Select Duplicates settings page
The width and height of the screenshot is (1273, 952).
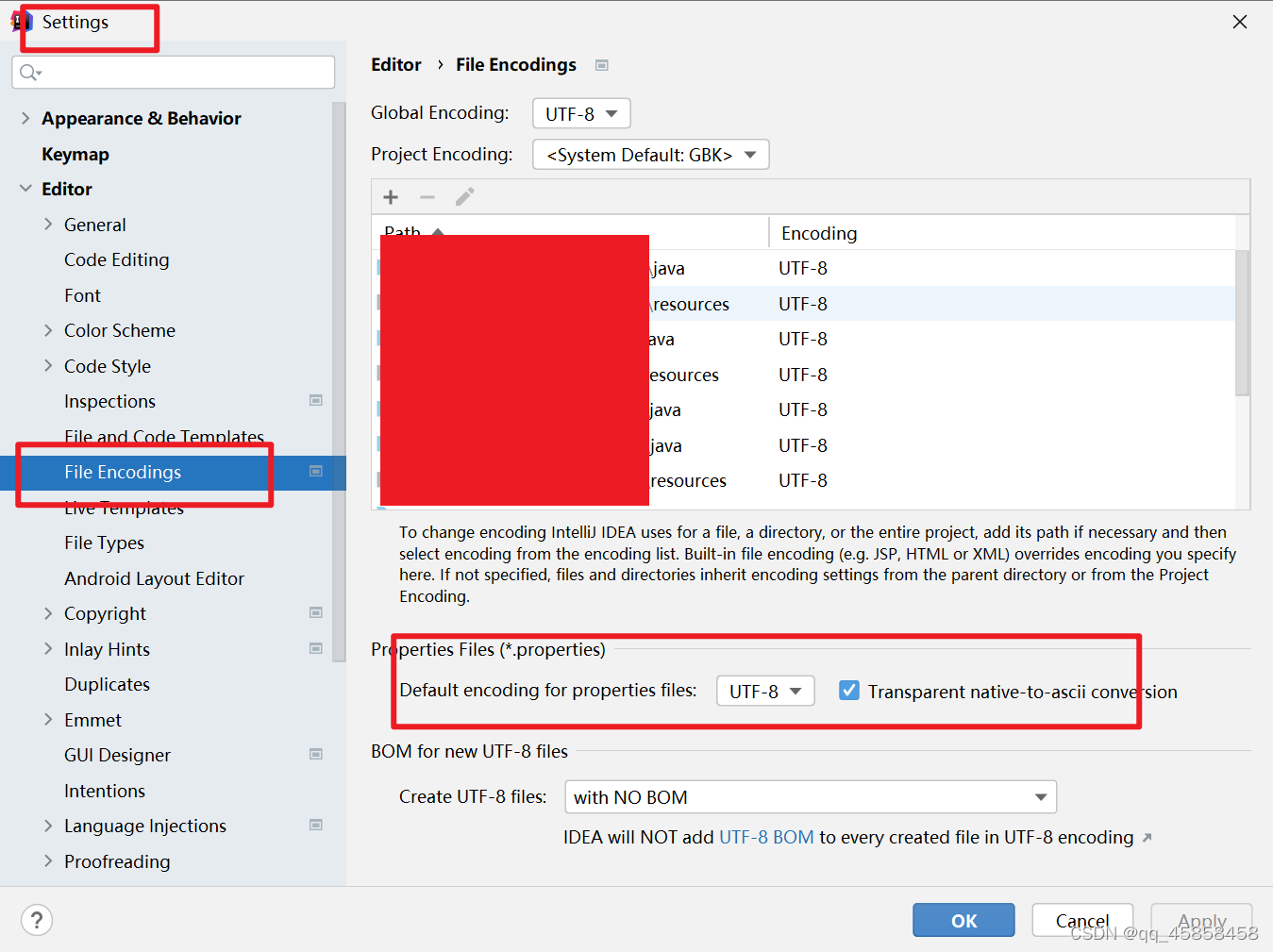click(x=107, y=684)
